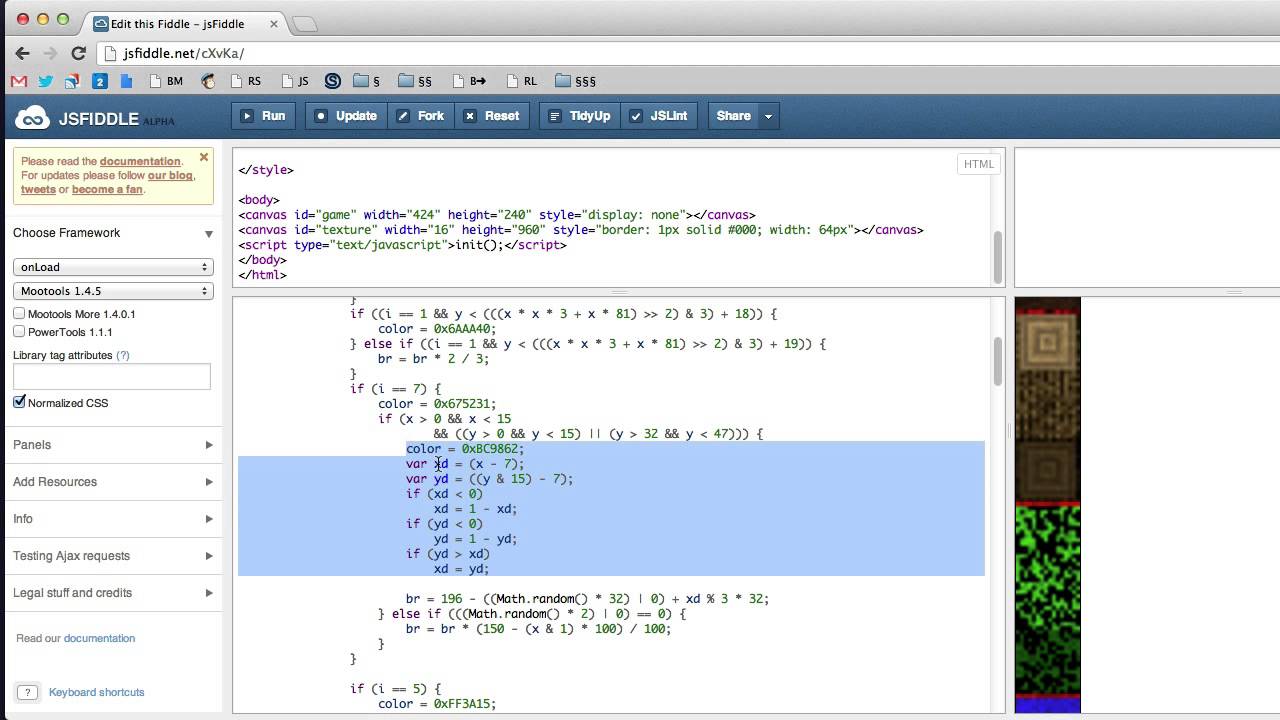Click the line 'color = 0xFF3A15;'
This screenshot has height=720, width=1280.
point(437,704)
